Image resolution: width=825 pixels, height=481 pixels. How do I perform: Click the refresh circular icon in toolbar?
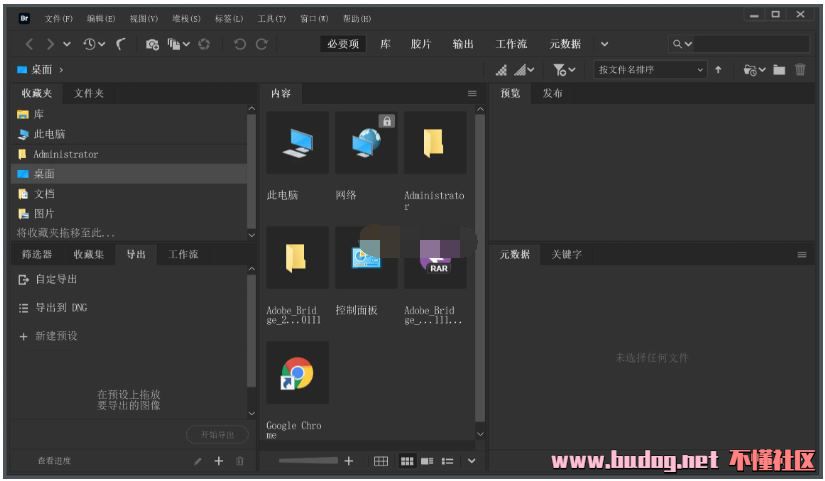[x=204, y=44]
